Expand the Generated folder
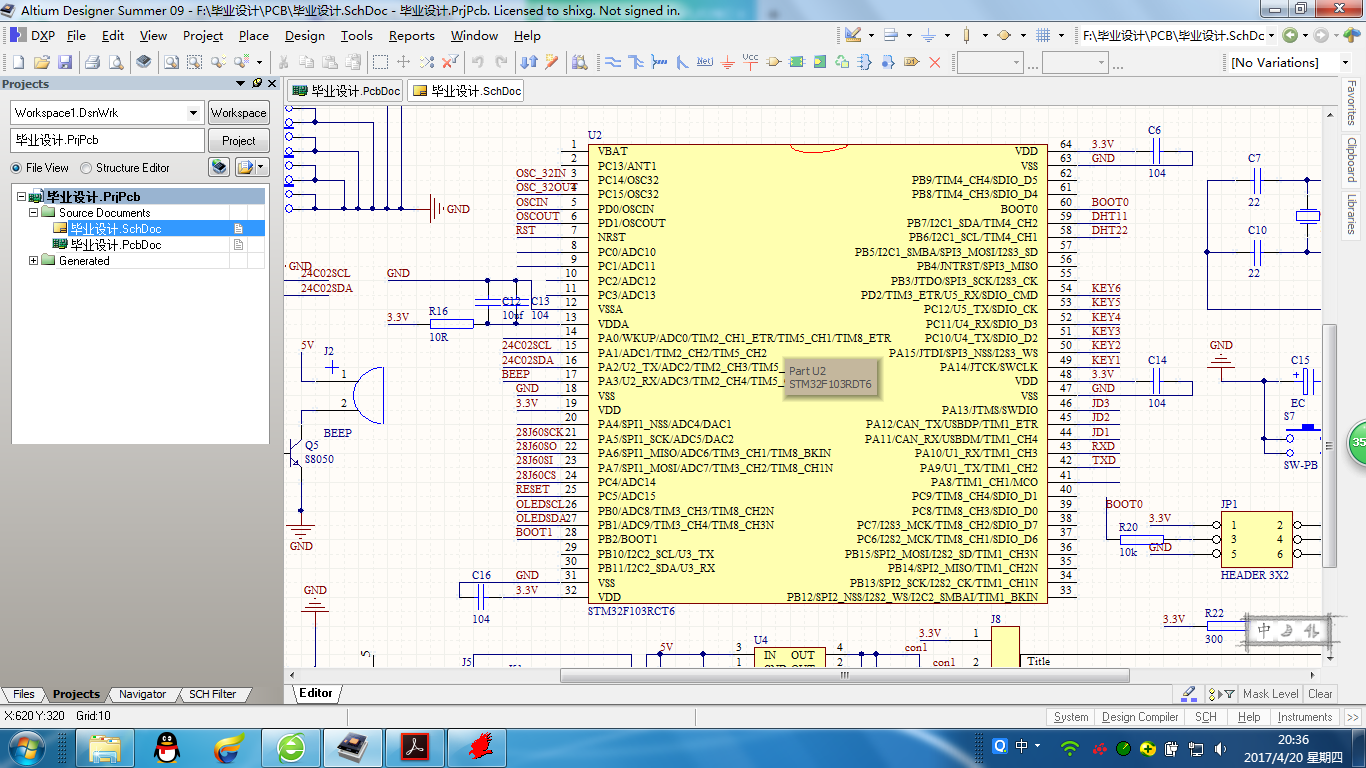The image size is (1366, 768). (x=33, y=261)
